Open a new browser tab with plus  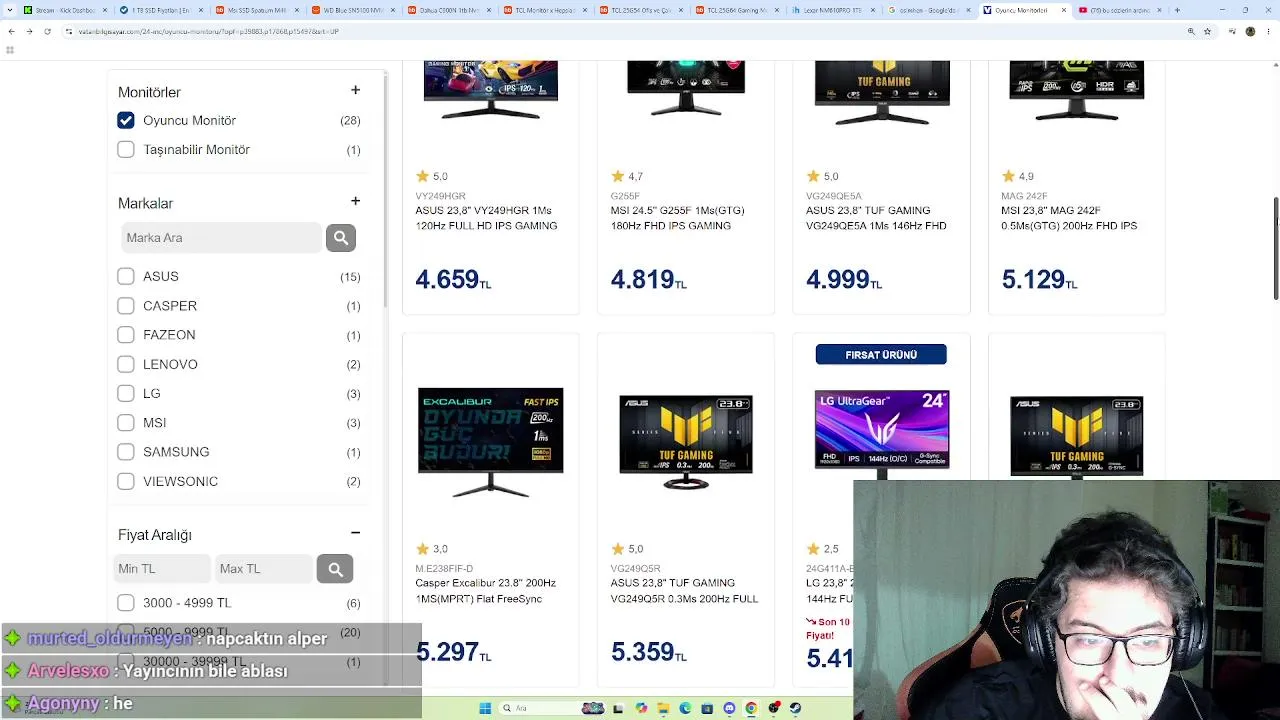[x=1177, y=10]
